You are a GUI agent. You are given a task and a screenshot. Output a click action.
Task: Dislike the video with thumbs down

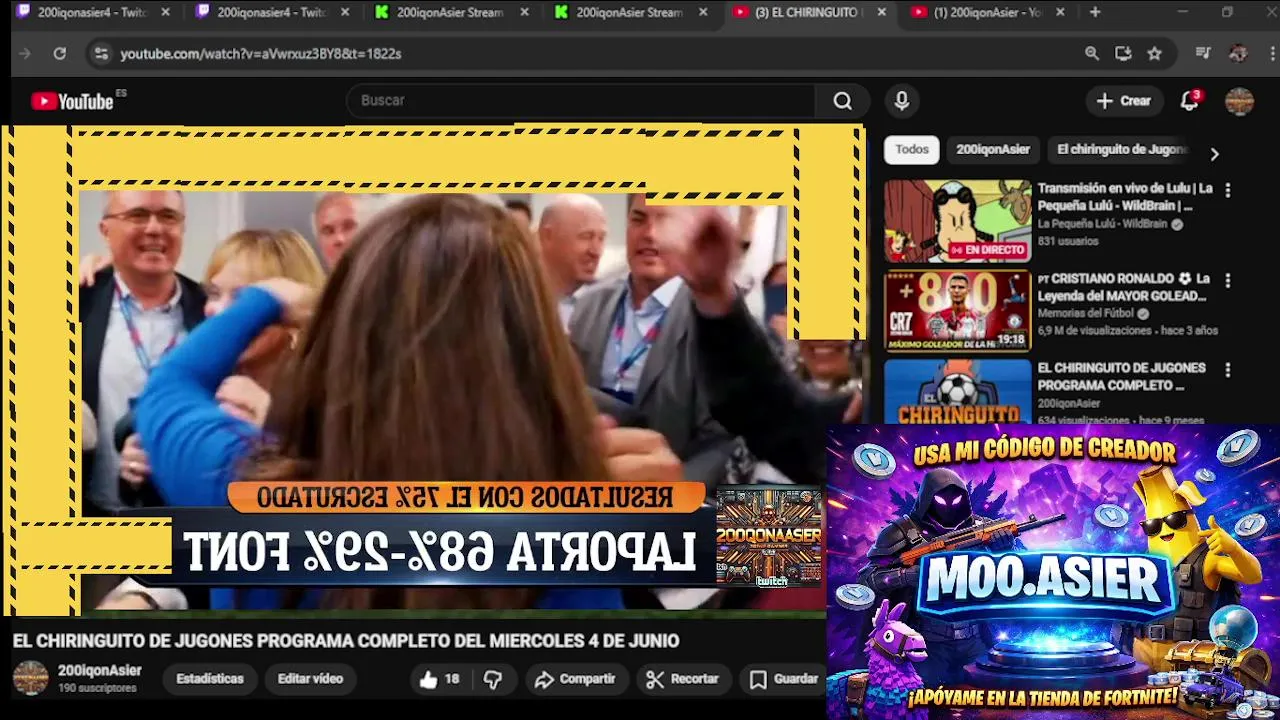pos(493,679)
